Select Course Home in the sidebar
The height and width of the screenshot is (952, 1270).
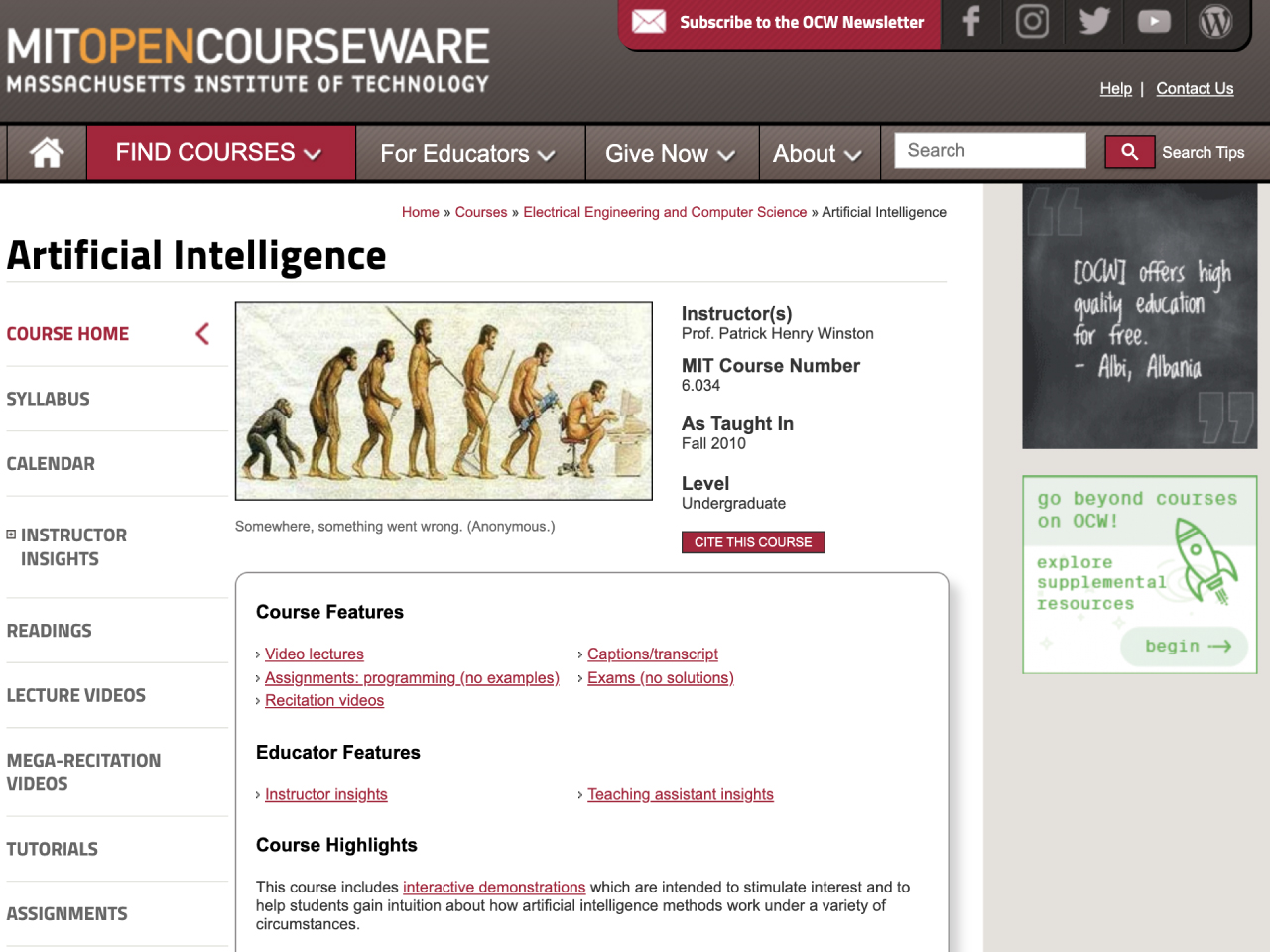[67, 334]
